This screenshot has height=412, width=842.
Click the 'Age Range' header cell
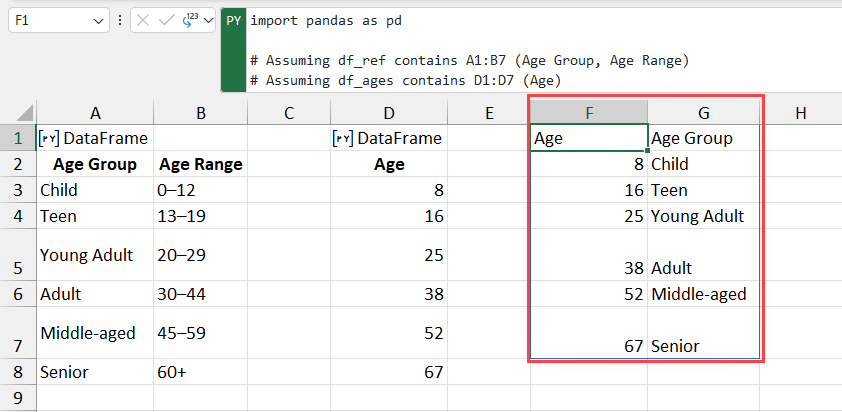200,164
